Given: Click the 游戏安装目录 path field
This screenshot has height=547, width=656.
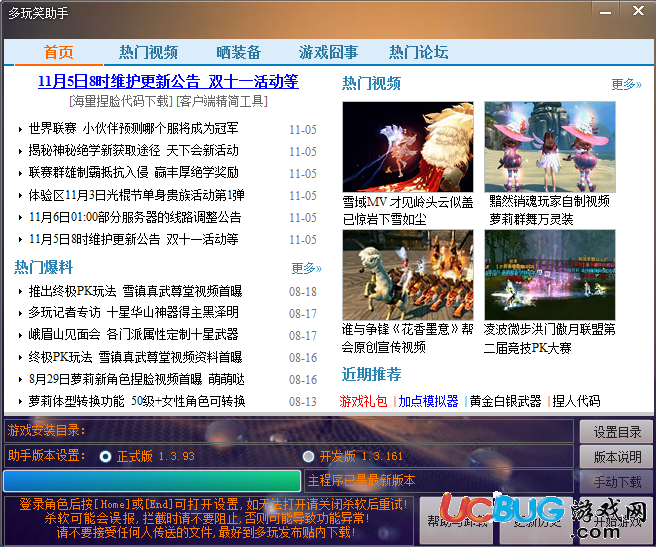Looking at the screenshot, I should click(x=289, y=430).
